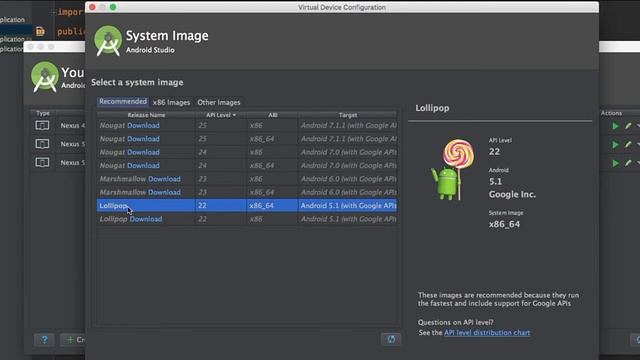
Task: Click the Android 5.1 target cell in the selected row
Action: [x=348, y=206]
